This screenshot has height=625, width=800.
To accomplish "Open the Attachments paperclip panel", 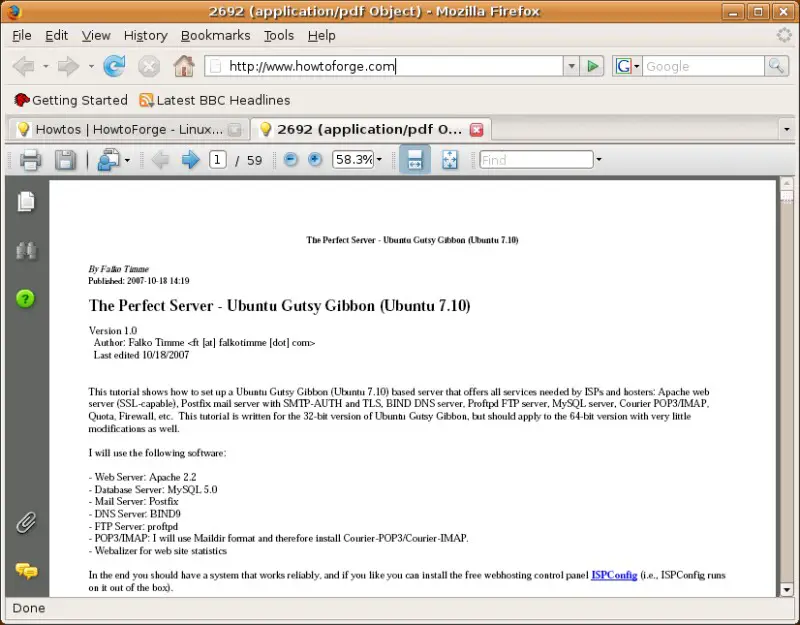I will click(26, 521).
